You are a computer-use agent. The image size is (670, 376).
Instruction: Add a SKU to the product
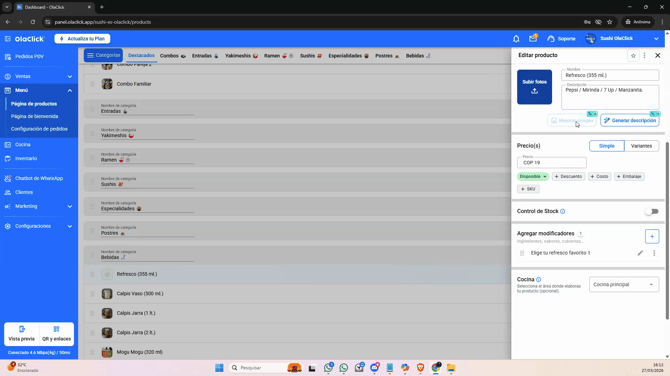click(528, 189)
